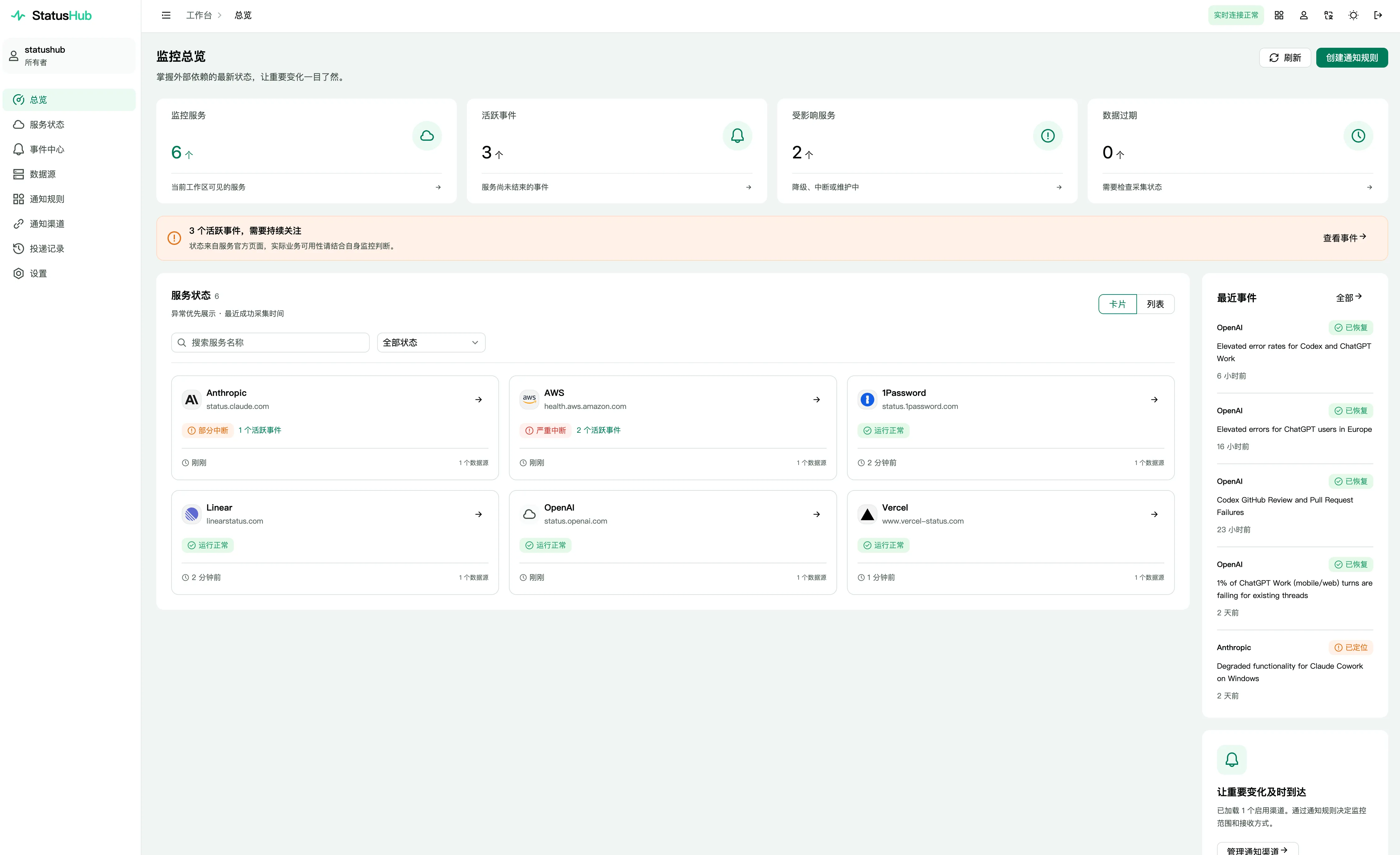Viewport: 1400px width, 855px height.
Task: Click the arrow on 降级、中断或维护中 row
Action: 1059,187
